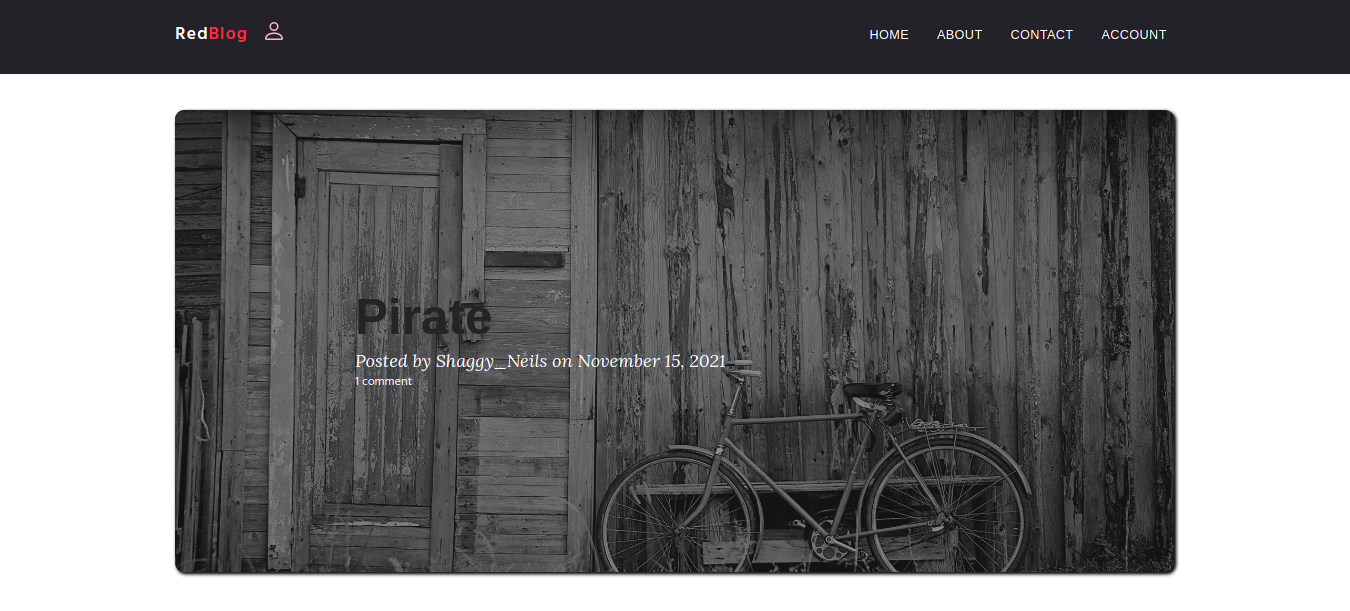Select CONTACT in the navigation bar

(x=1041, y=34)
